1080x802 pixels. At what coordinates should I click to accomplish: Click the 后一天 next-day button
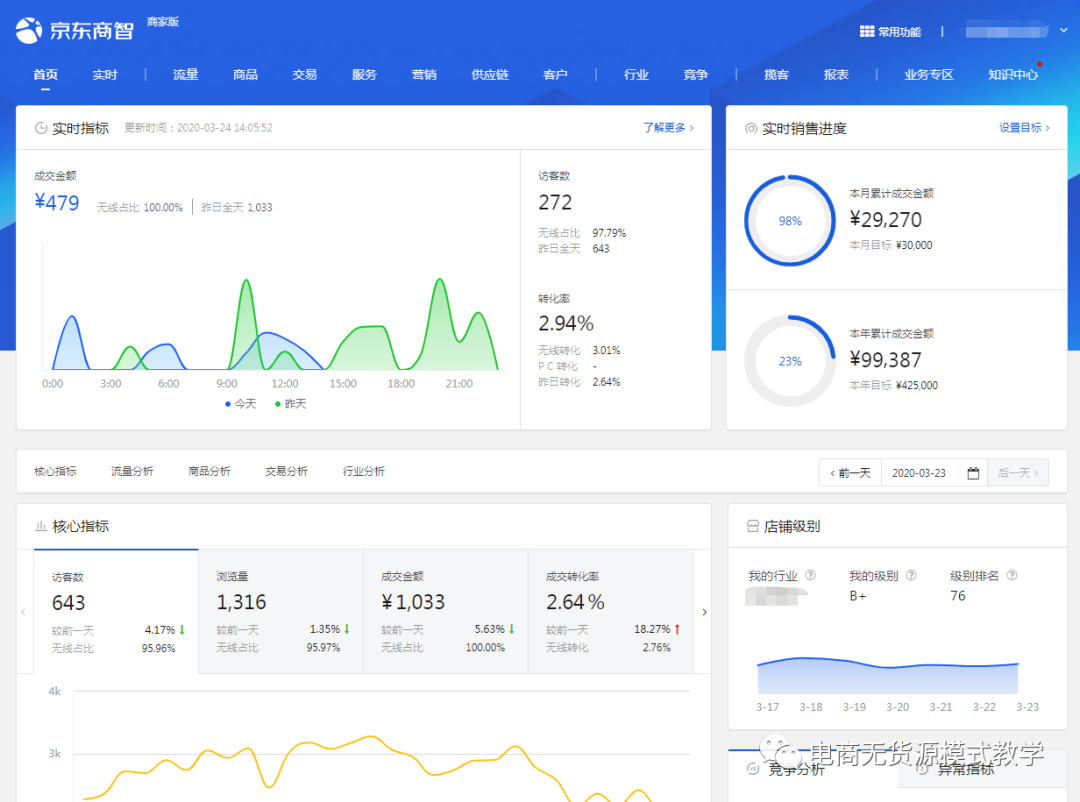(1018, 473)
